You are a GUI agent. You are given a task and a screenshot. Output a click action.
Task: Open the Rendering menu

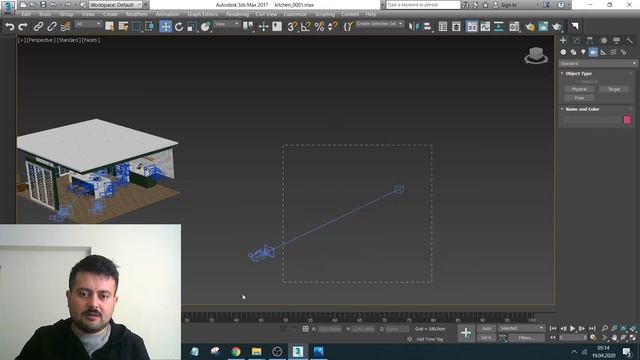coord(237,14)
